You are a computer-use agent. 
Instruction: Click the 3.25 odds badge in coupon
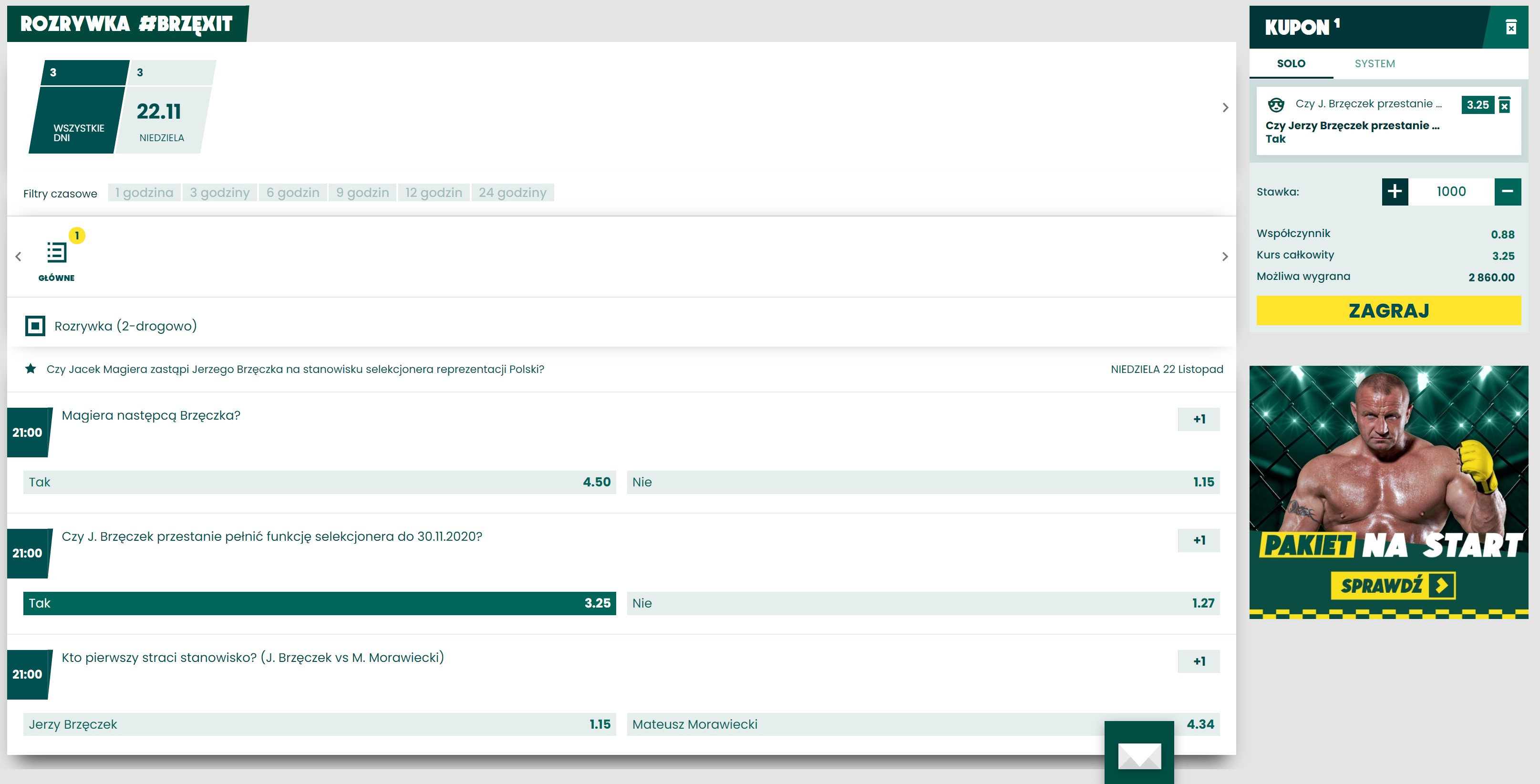tap(1477, 104)
